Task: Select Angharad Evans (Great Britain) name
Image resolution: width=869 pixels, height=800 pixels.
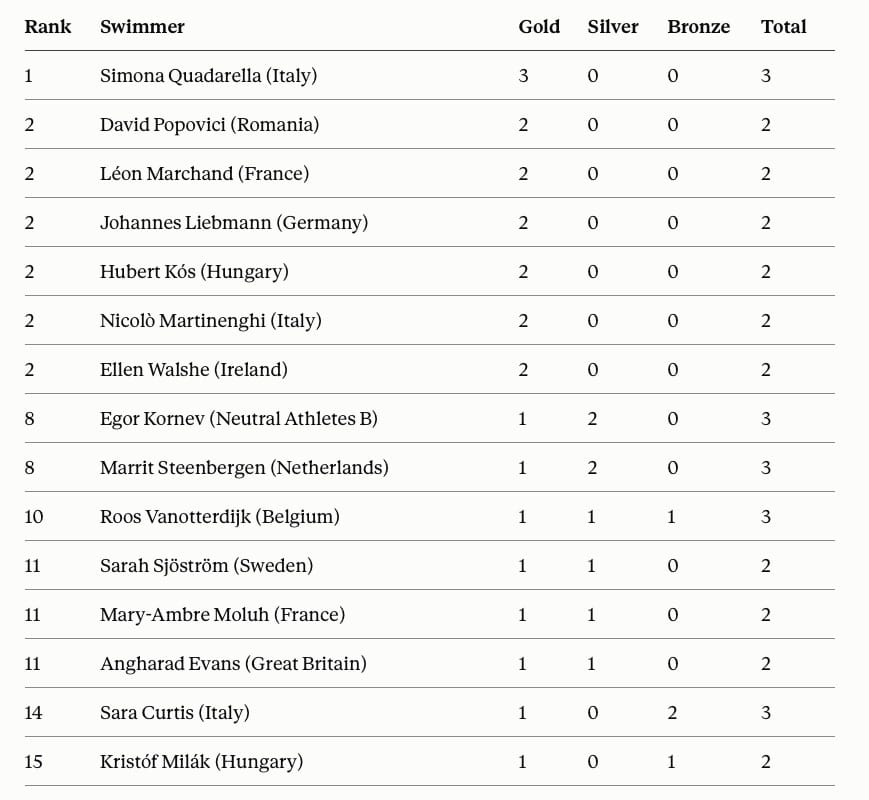Action: (233, 664)
